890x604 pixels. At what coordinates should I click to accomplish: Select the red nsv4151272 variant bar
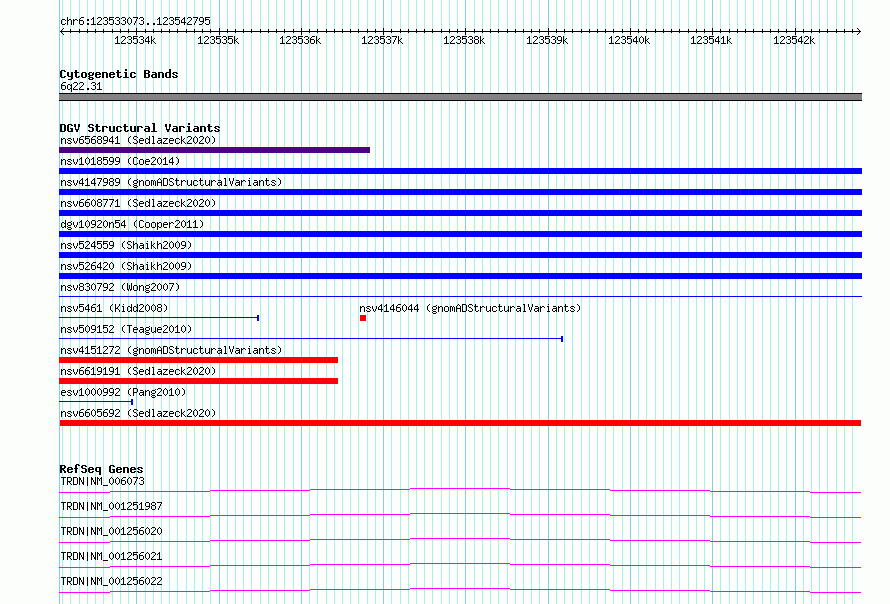pos(199,360)
